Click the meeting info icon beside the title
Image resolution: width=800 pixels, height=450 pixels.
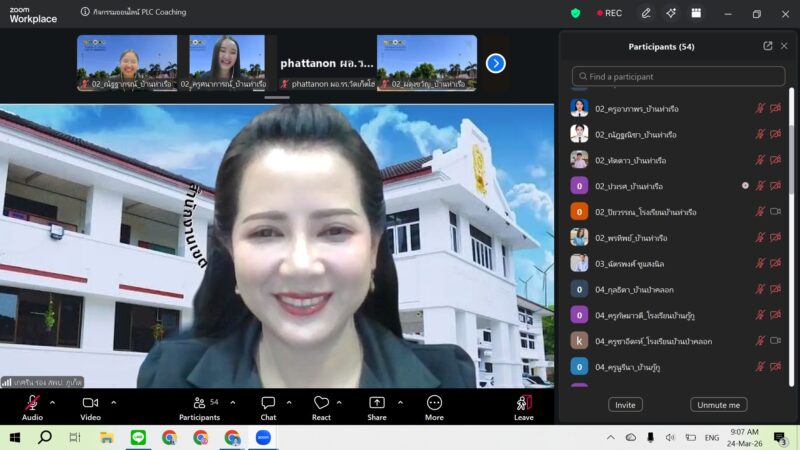(85, 13)
